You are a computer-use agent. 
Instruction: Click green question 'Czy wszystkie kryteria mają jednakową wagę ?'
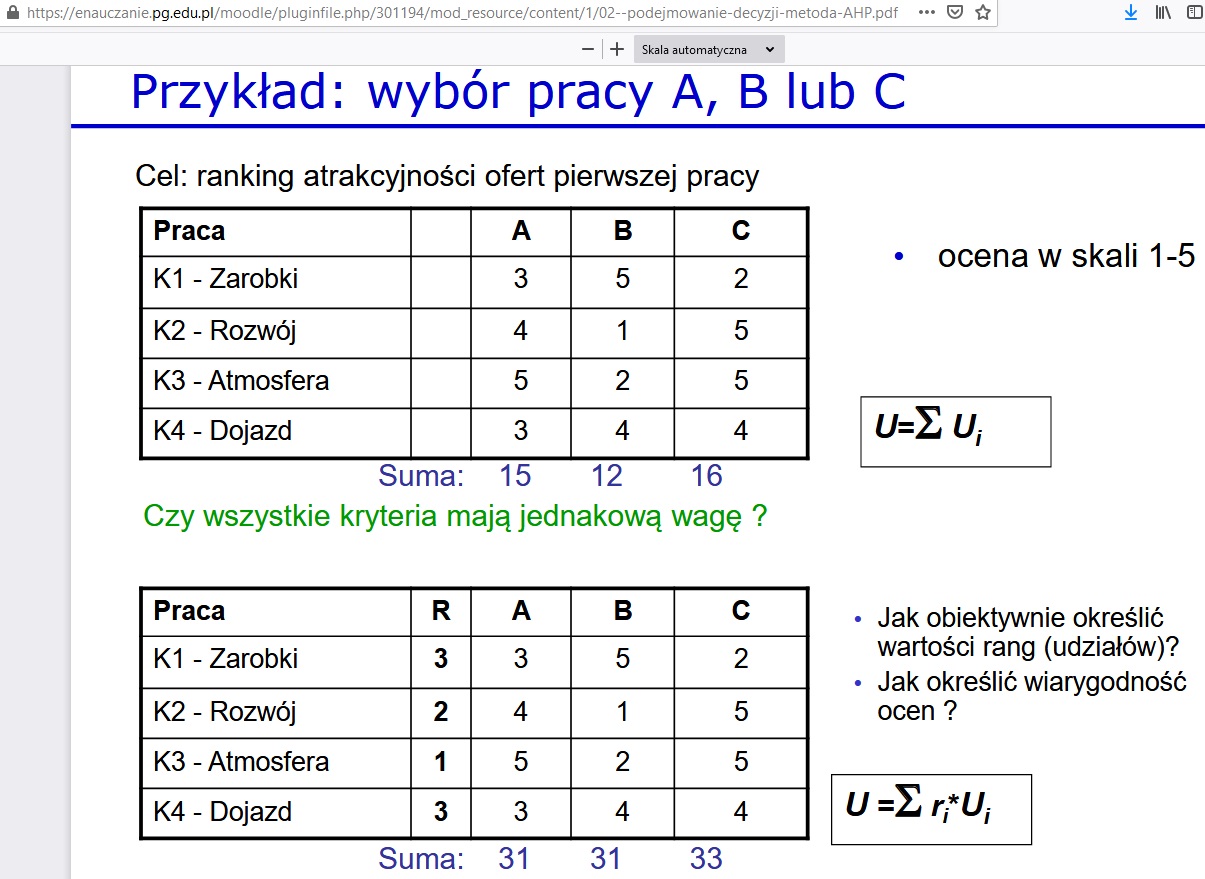pos(455,517)
